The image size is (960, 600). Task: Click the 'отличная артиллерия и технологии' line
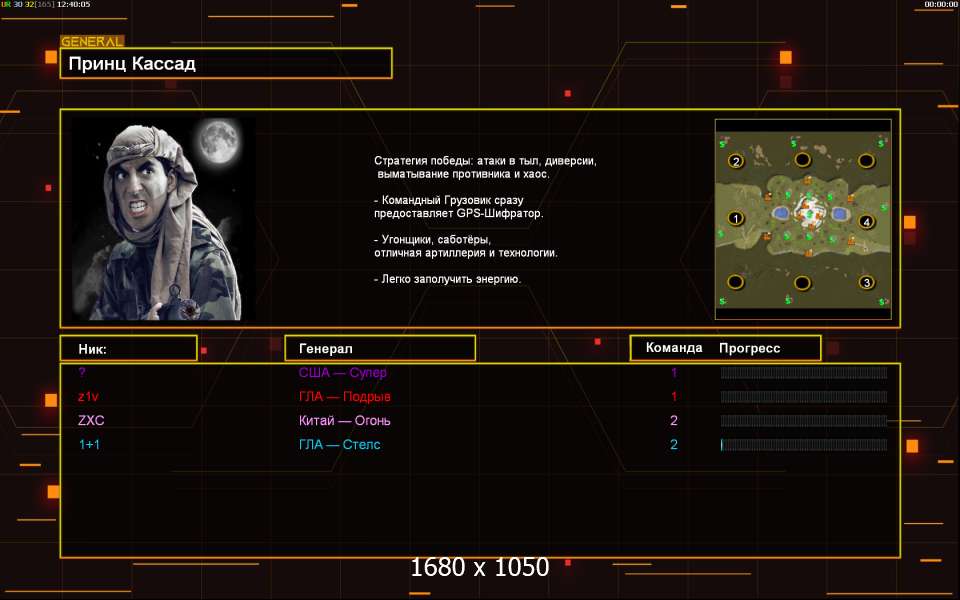[466, 253]
